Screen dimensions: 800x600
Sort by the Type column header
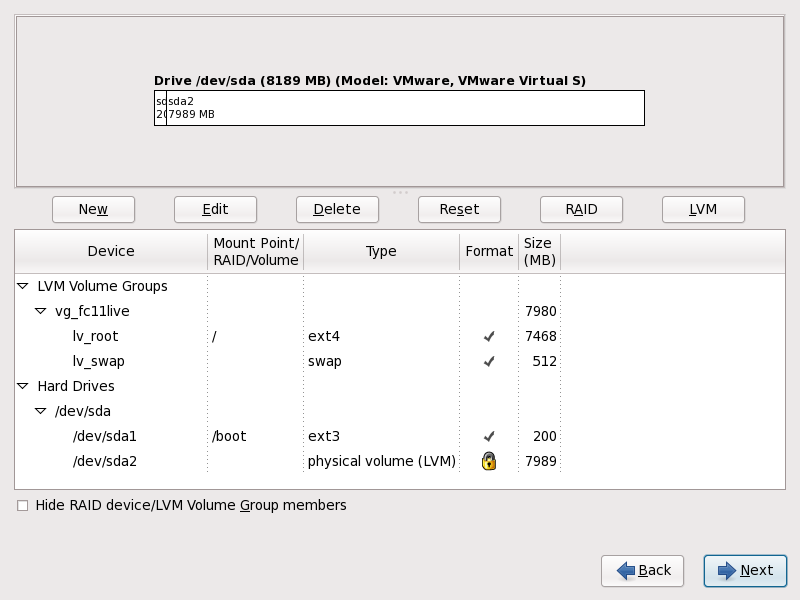381,251
